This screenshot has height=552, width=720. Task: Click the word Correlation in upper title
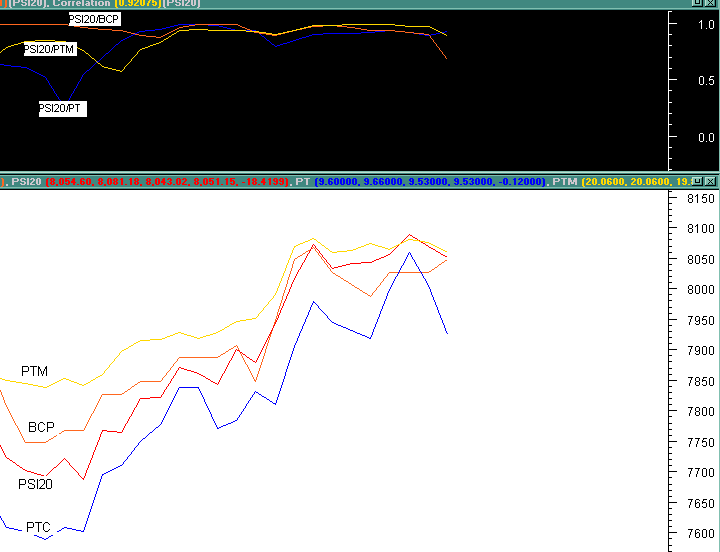(82, 3)
